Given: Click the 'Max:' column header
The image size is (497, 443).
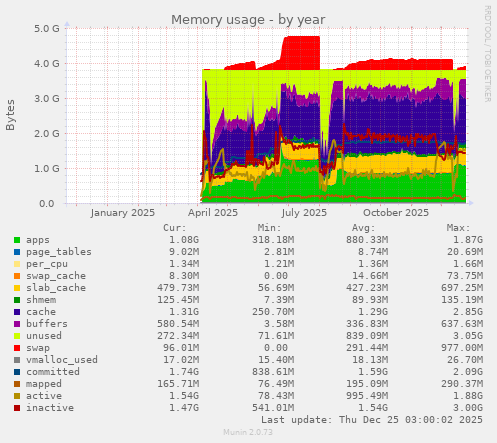Looking at the screenshot, I should tap(458, 228).
